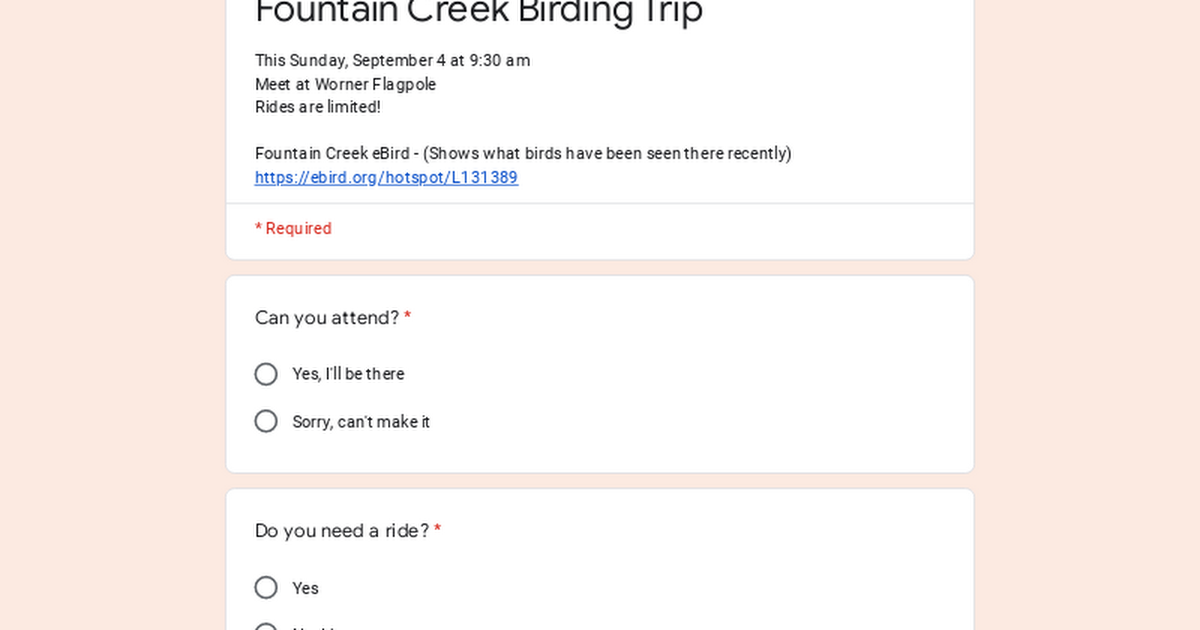The width and height of the screenshot is (1200, 630).
Task: Select the "Yes, I'll be there" radio button
Action: (266, 374)
